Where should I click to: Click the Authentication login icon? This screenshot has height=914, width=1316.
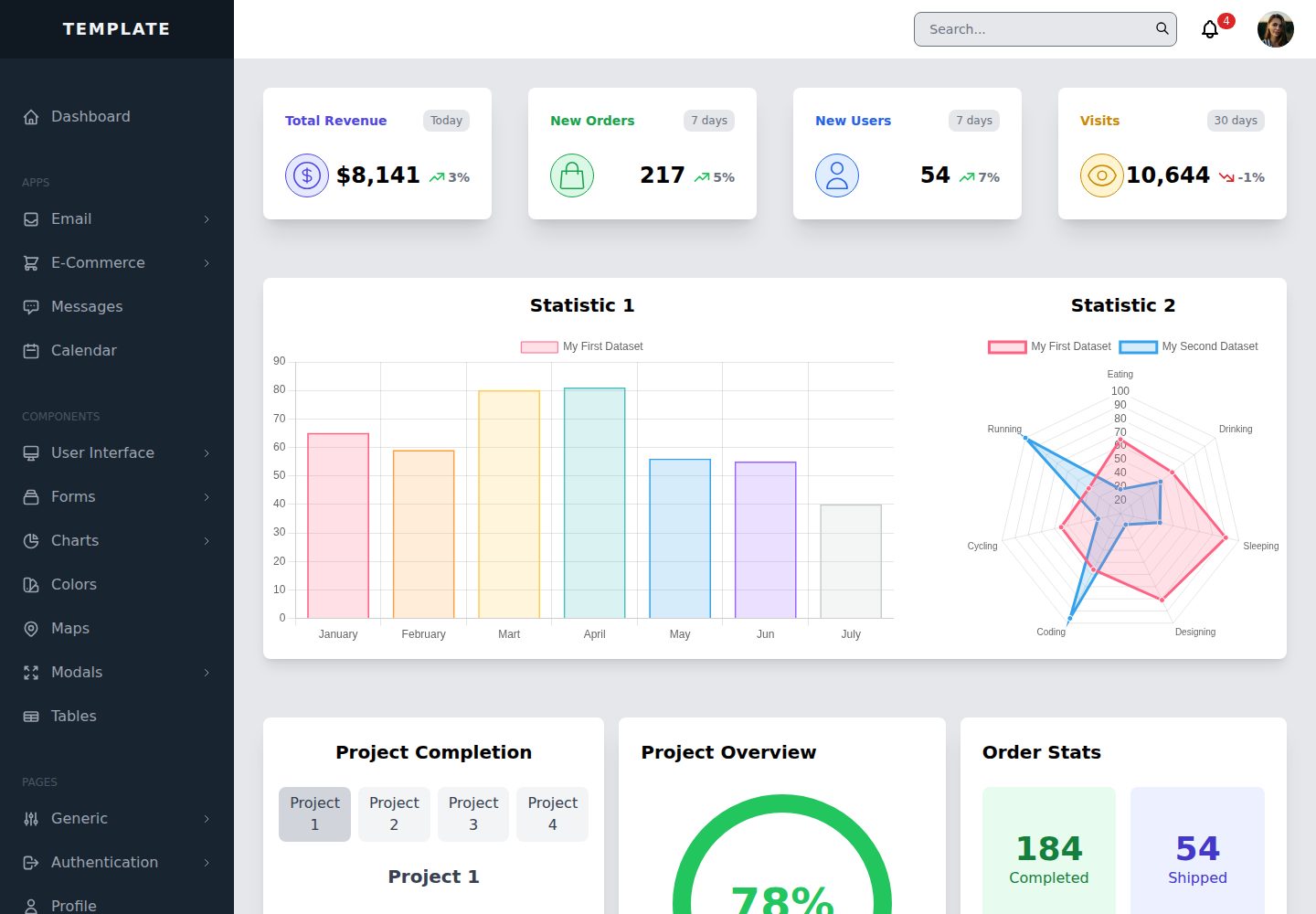point(31,863)
